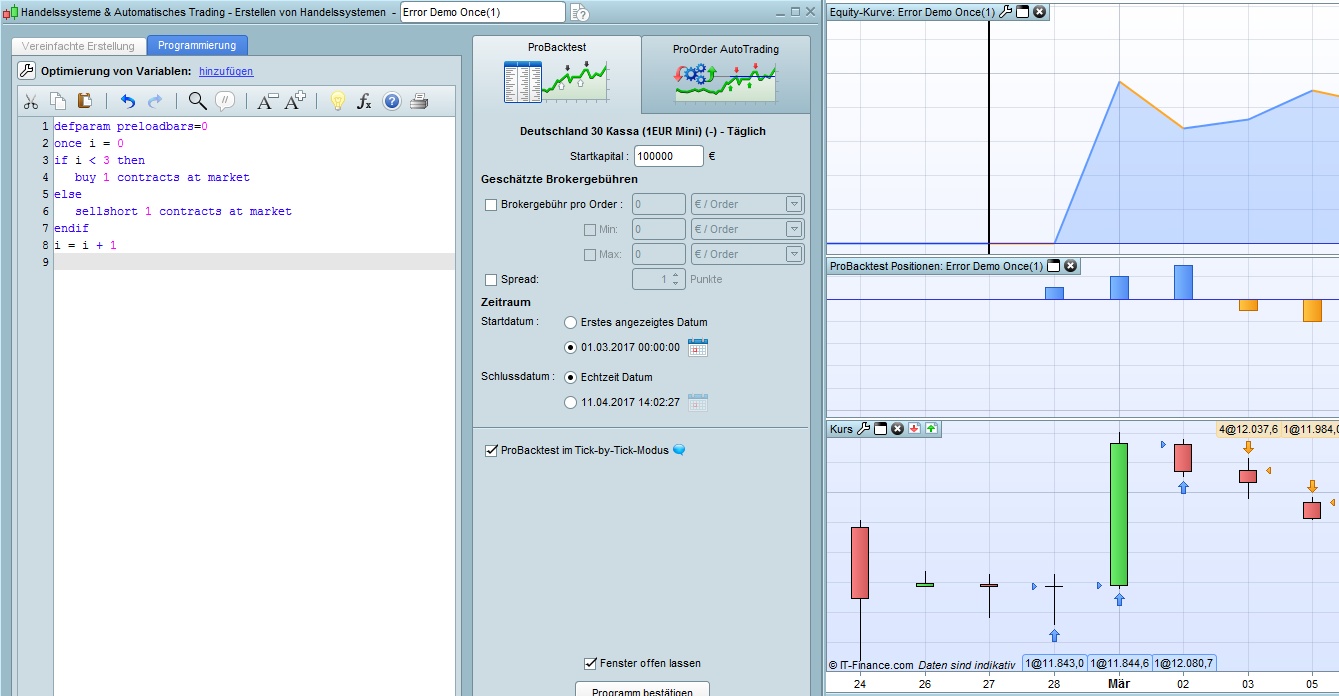The width and height of the screenshot is (1339, 696).
Task: Open the Brokergebühr € / Order dropdown
Action: click(x=794, y=205)
